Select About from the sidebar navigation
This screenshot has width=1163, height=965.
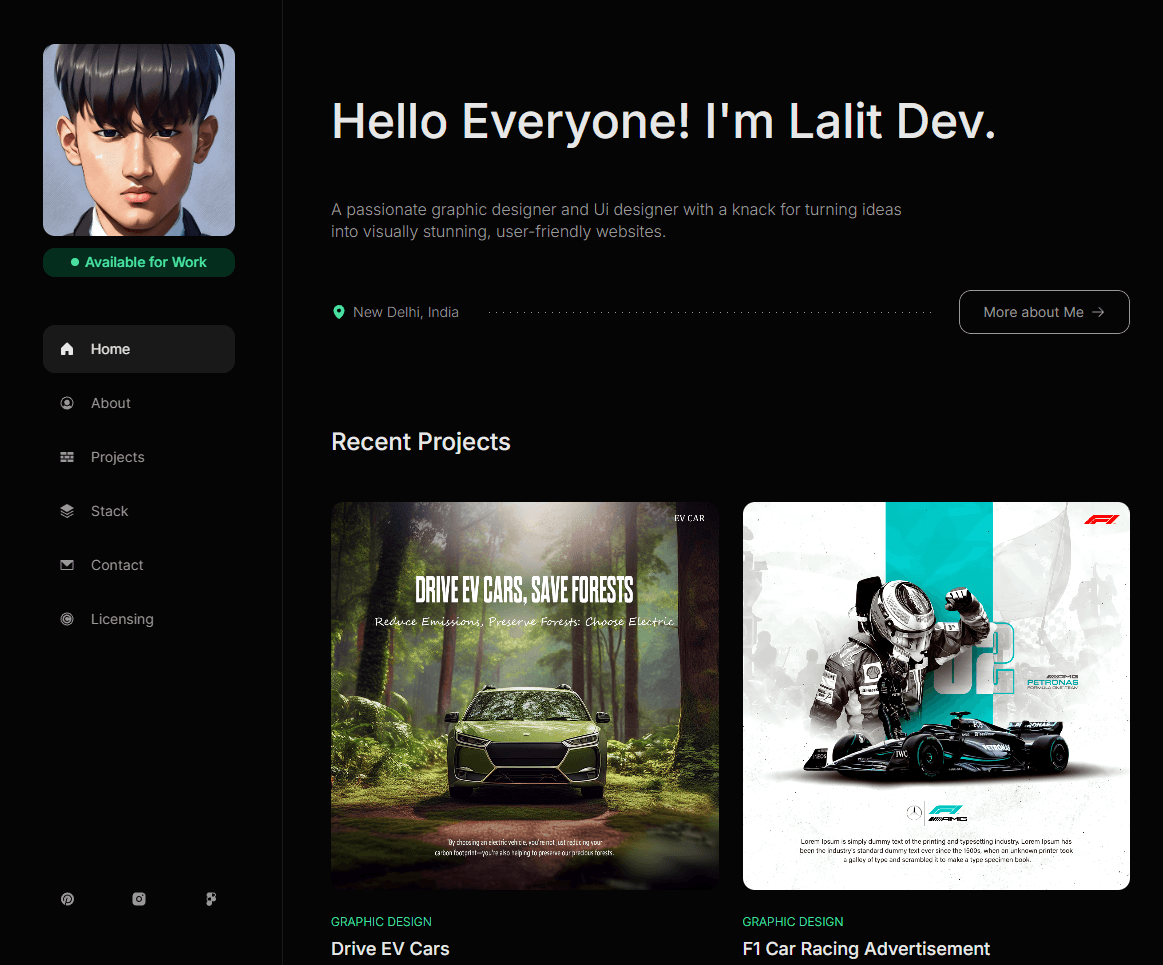click(x=111, y=402)
